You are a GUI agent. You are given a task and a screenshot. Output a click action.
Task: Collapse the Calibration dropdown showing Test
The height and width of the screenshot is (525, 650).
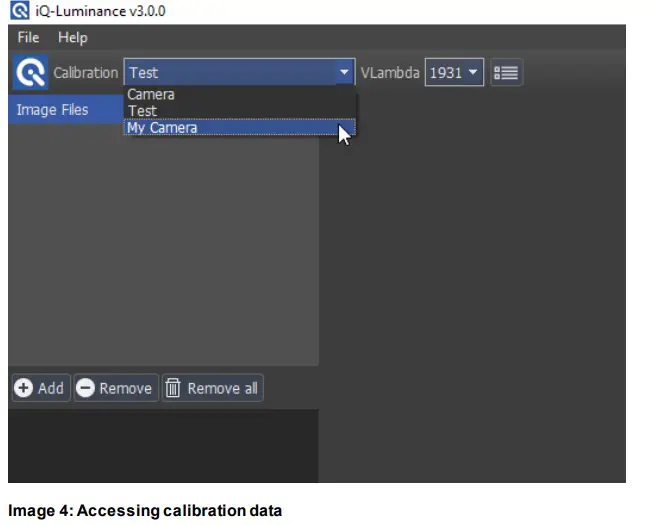click(239, 73)
